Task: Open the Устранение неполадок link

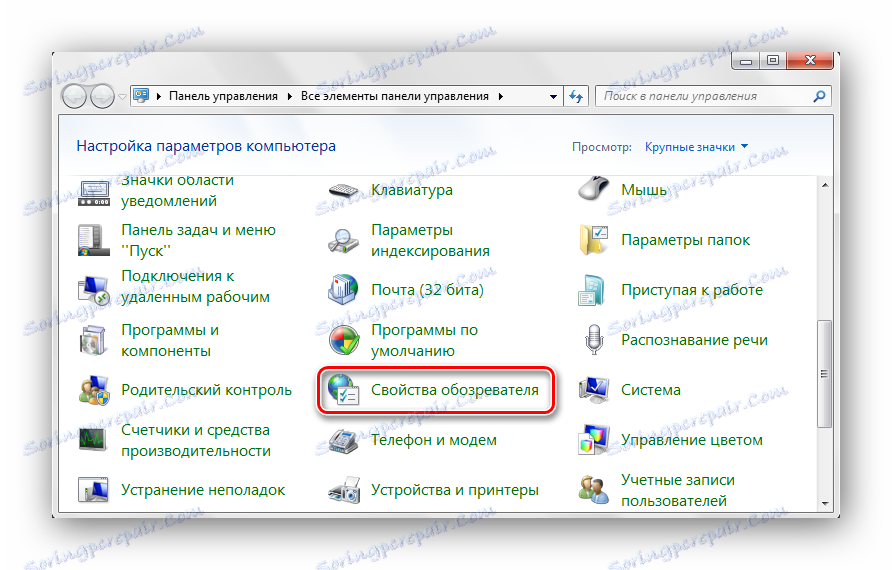Action: [x=203, y=490]
